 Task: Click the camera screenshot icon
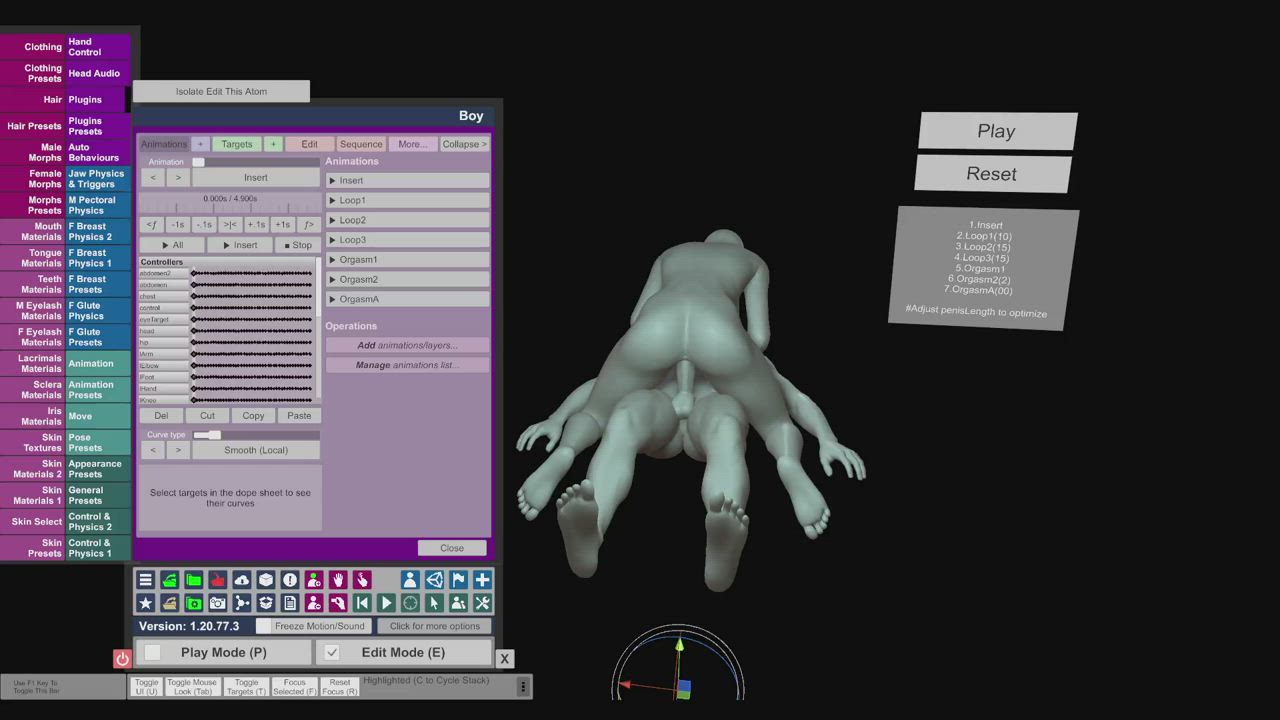pyautogui.click(x=218, y=603)
